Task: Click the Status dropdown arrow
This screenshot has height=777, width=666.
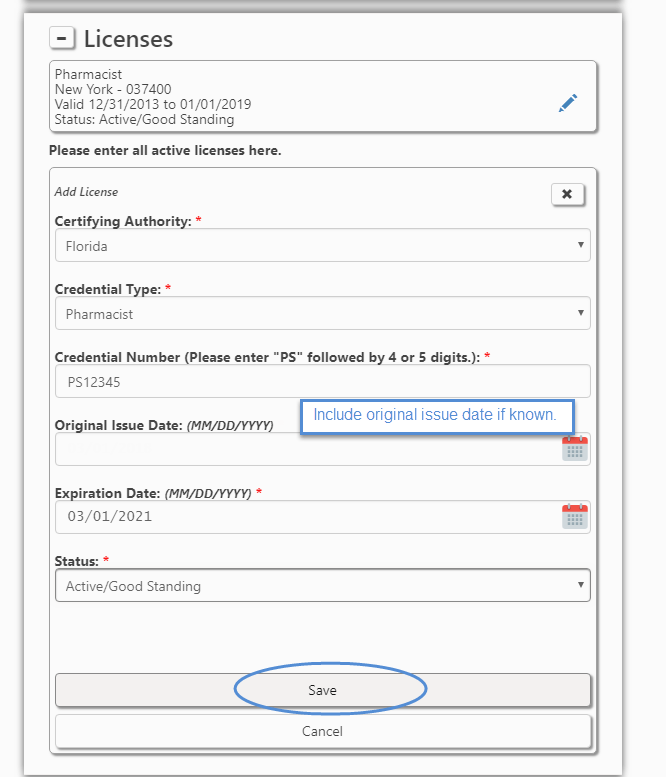Action: (x=581, y=585)
